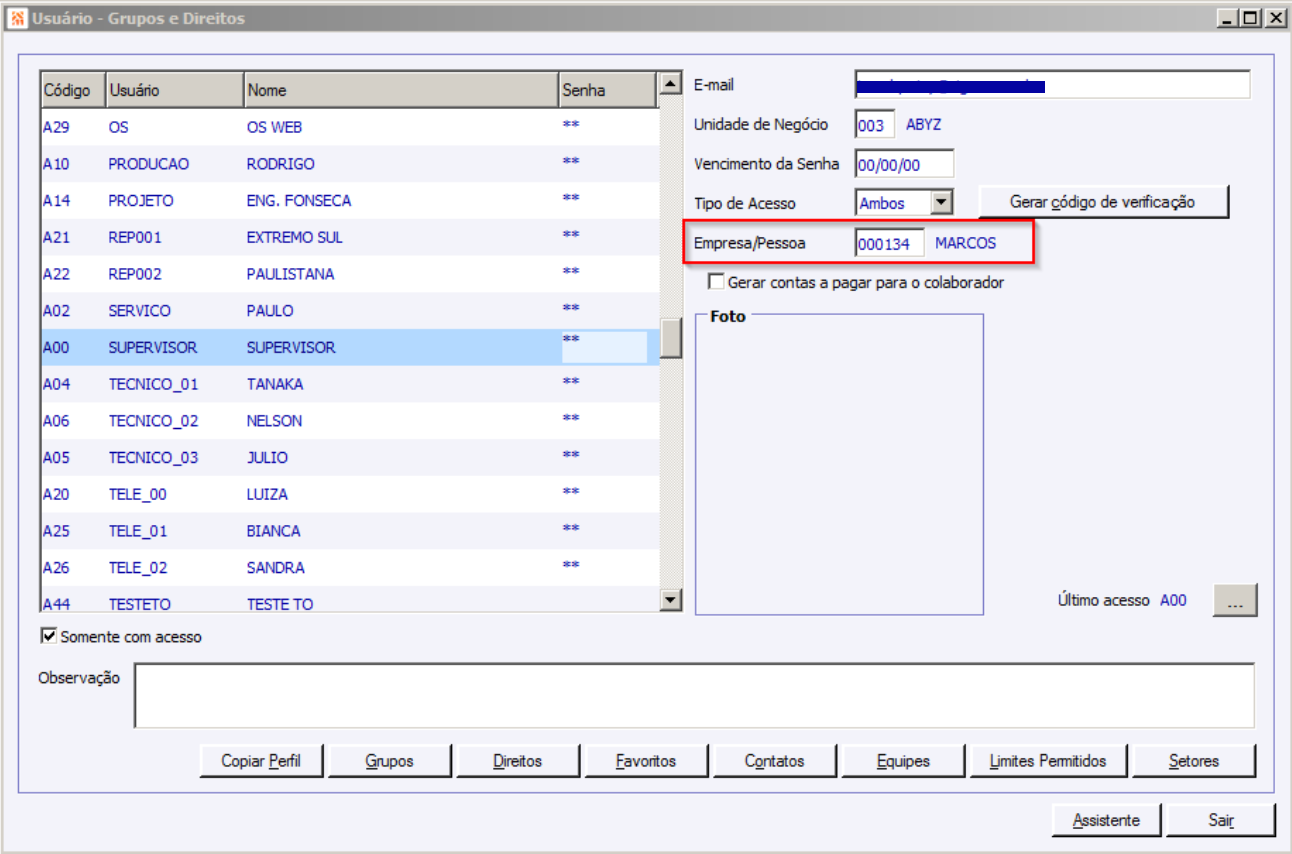
Task: Click the ellipsis button beside Último acesso
Action: [x=1235, y=601]
